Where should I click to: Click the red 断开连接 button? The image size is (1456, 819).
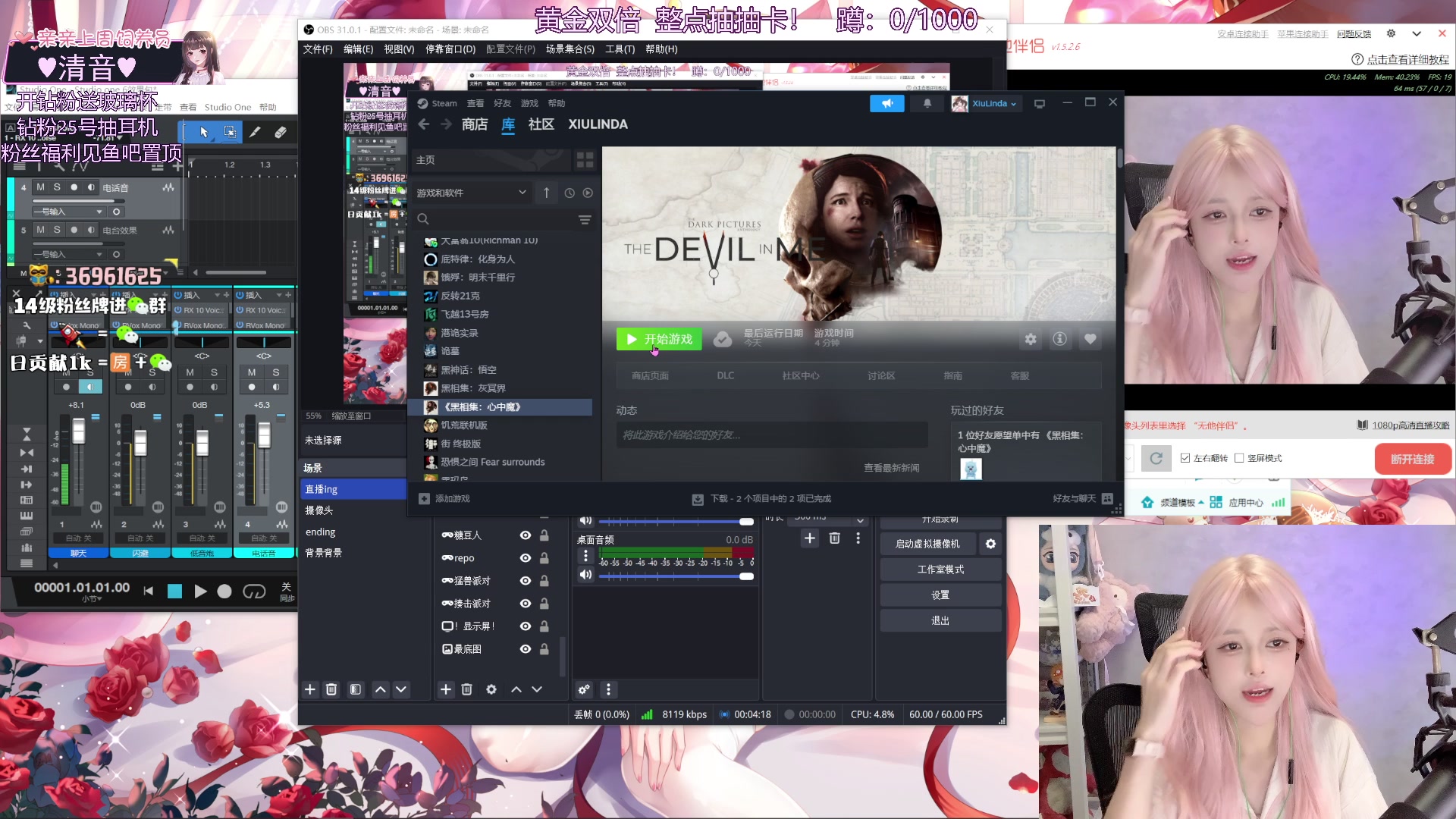coord(1412,459)
